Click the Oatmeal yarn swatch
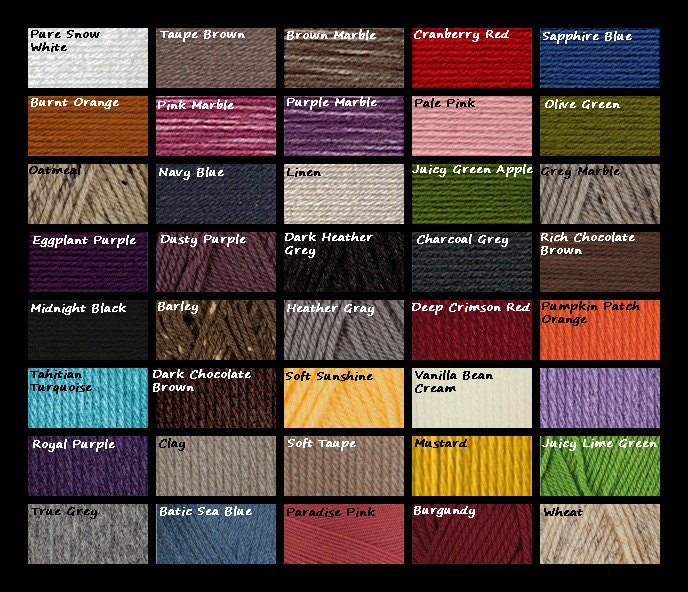This screenshot has width=688, height=592. [x=88, y=194]
